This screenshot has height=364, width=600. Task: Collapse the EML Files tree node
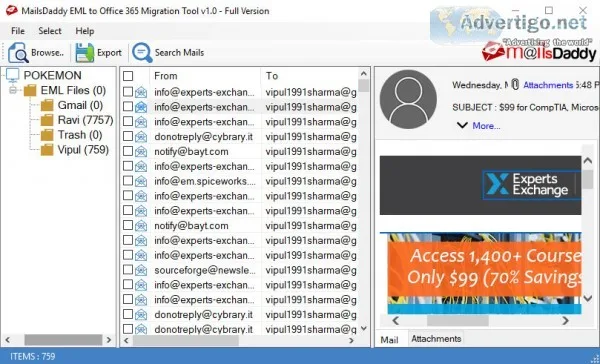tap(13, 91)
